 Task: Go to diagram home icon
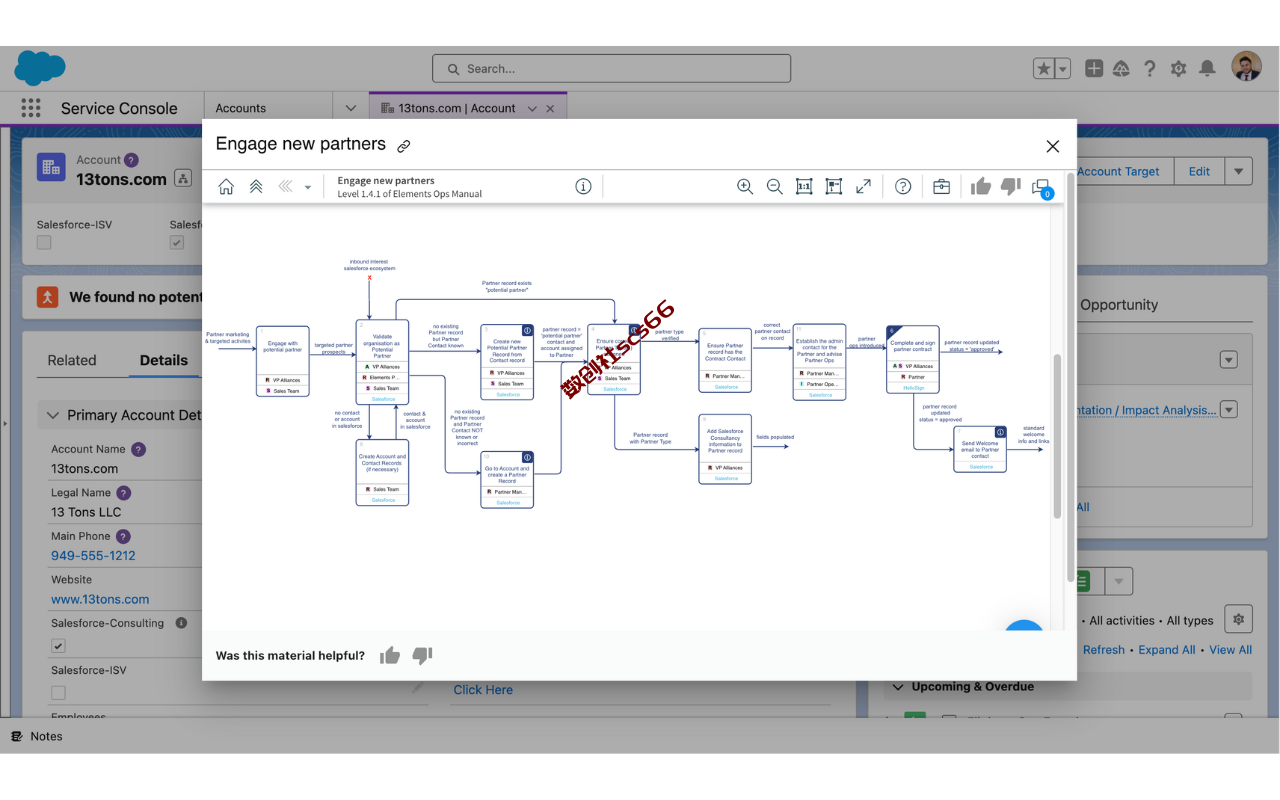[x=226, y=187]
